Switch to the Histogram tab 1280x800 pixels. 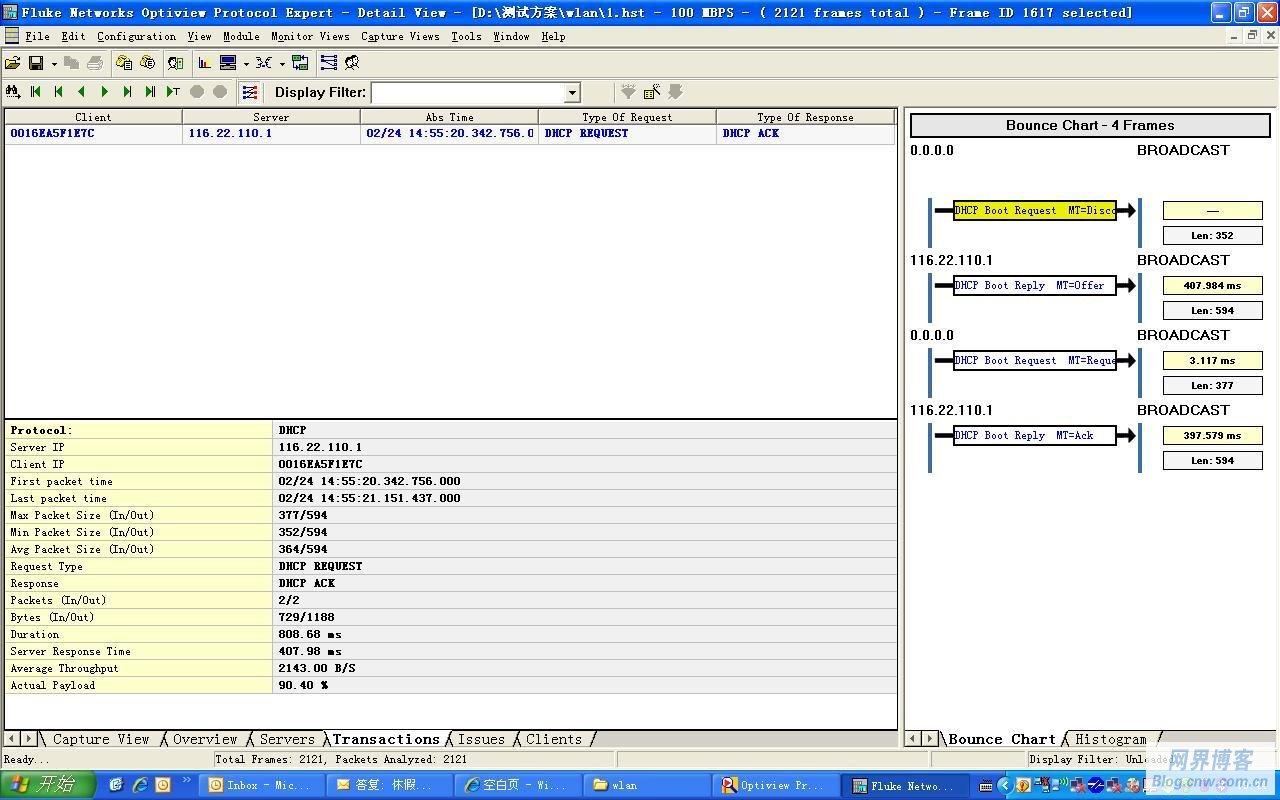pos(1110,739)
